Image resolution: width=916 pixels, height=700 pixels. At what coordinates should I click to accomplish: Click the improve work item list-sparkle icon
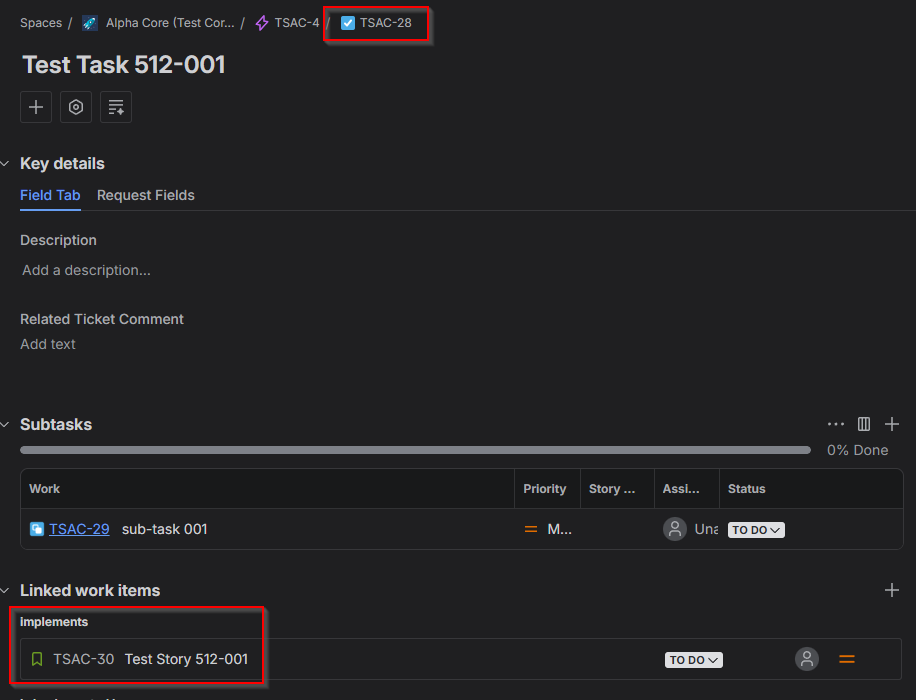(x=116, y=107)
